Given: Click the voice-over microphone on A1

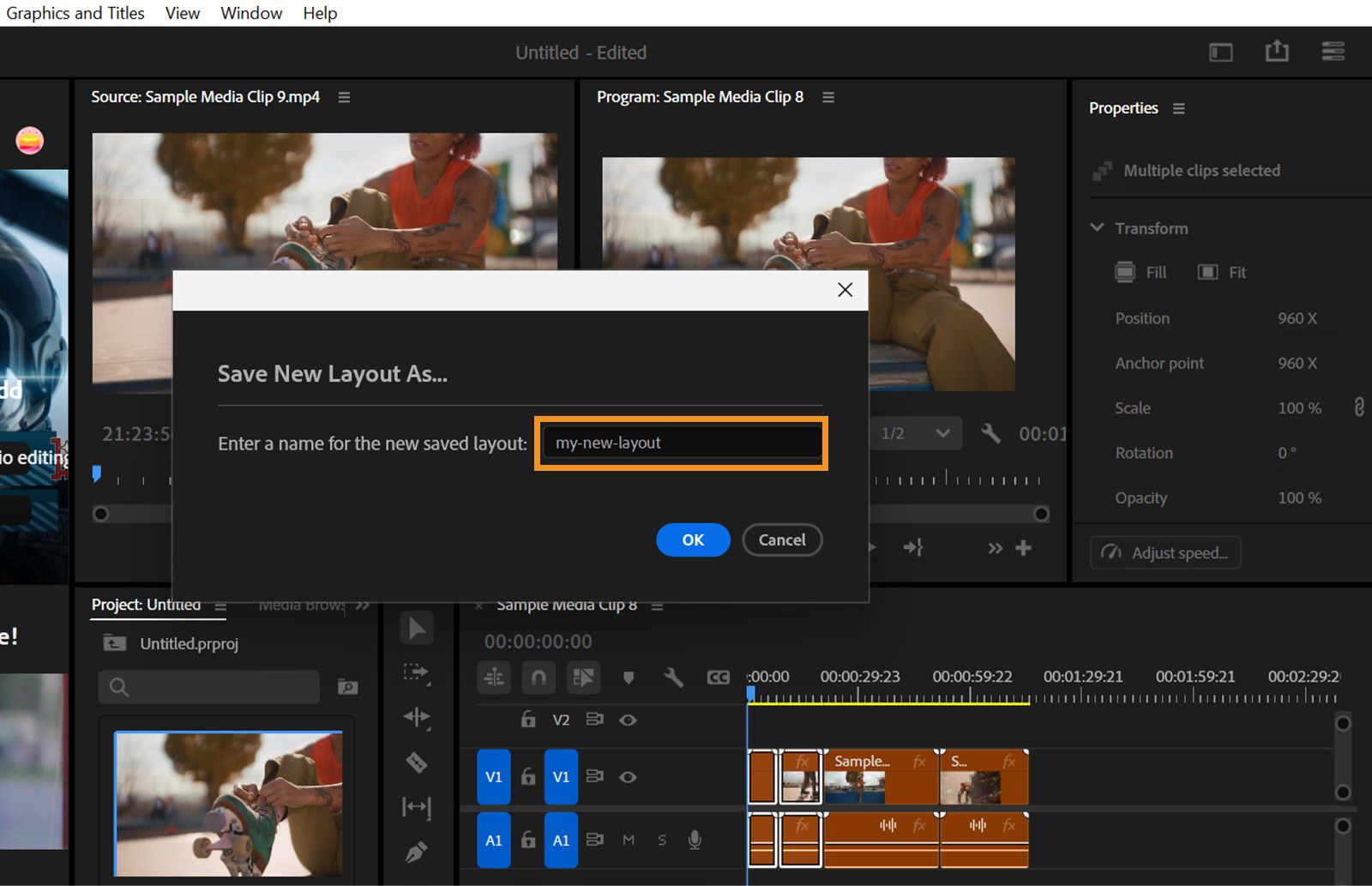Looking at the screenshot, I should pos(695,840).
